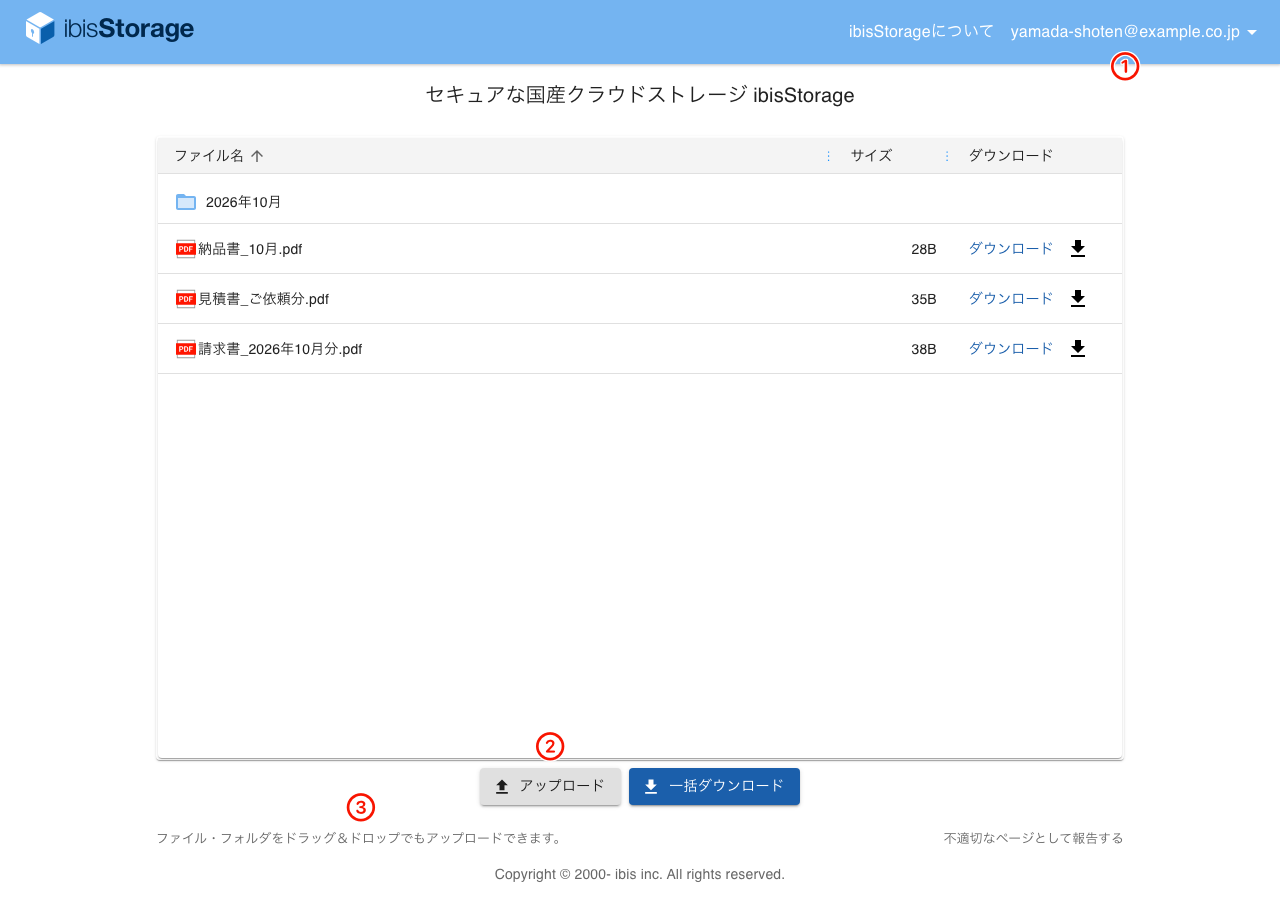Image resolution: width=1280 pixels, height=900 pixels.
Task: Select file name 見積書_ご依頼分.pdf
Action: coord(263,299)
